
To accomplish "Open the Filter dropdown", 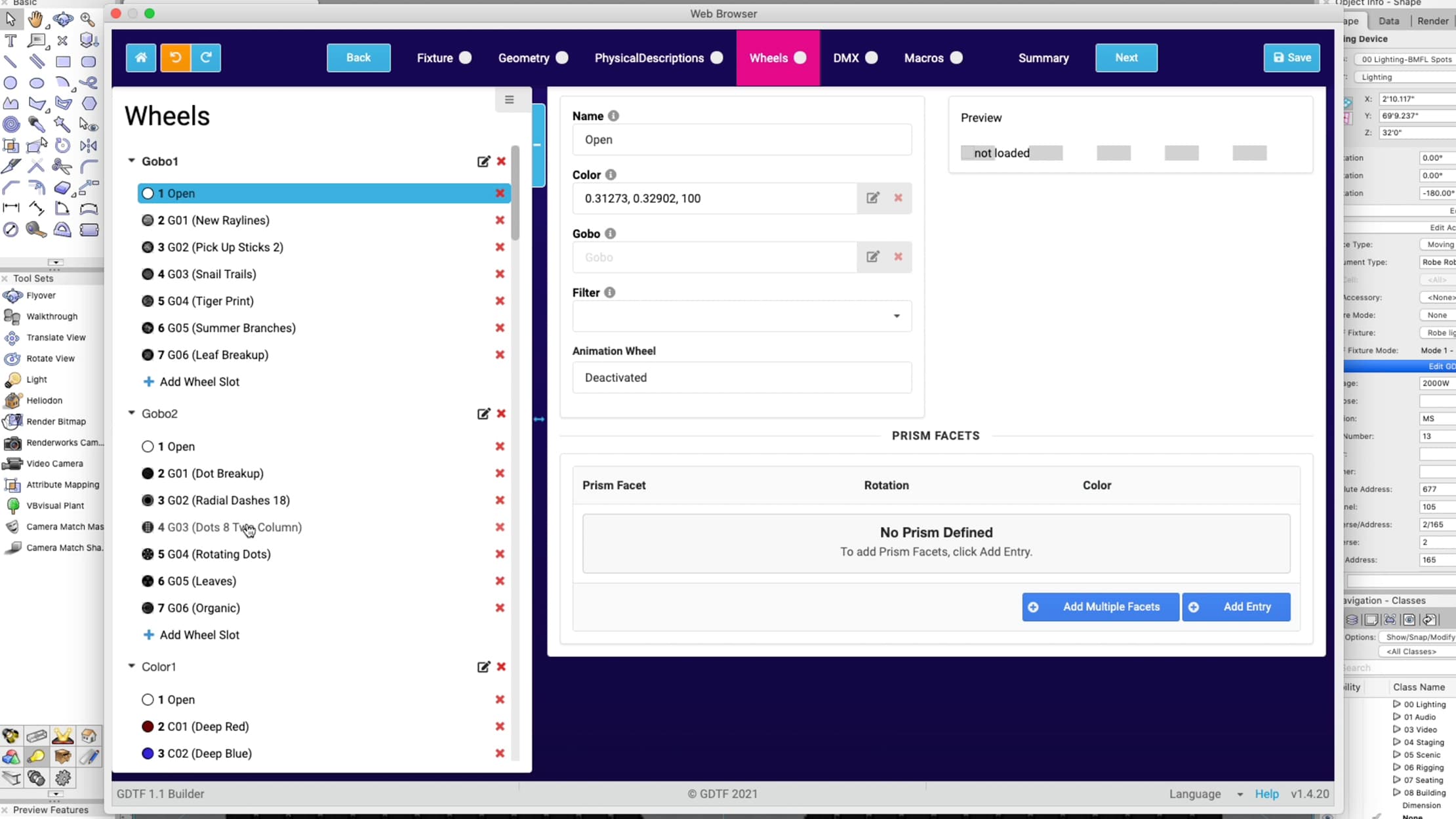I will tap(742, 316).
